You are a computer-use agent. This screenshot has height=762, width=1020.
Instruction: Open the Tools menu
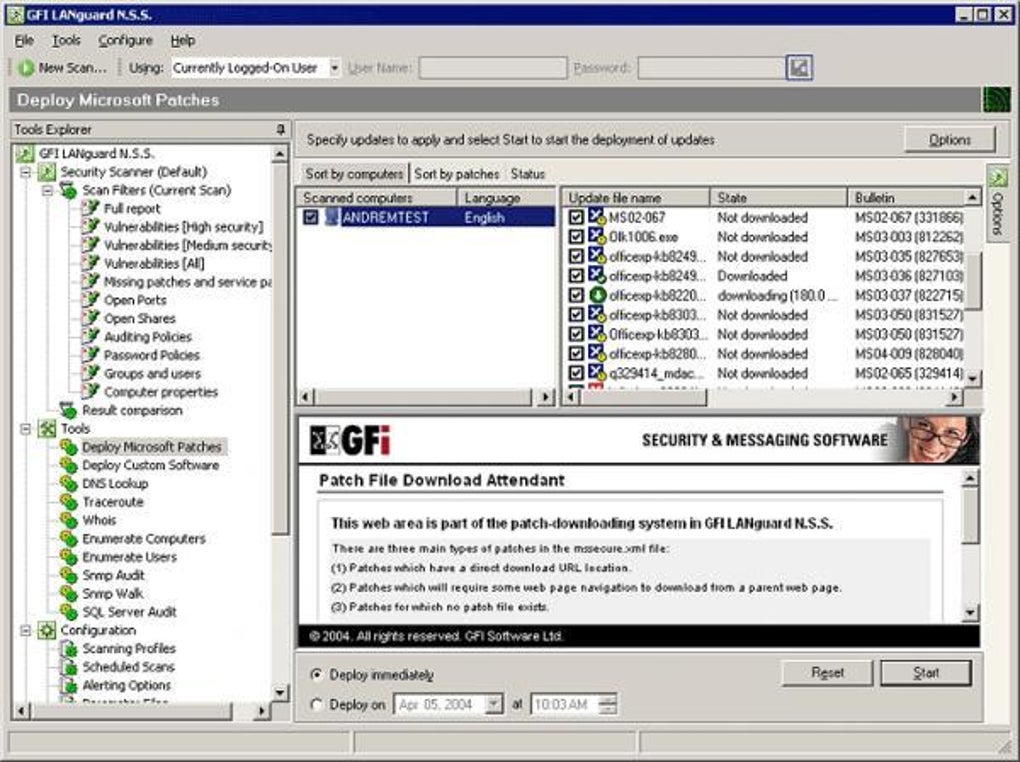[66, 40]
